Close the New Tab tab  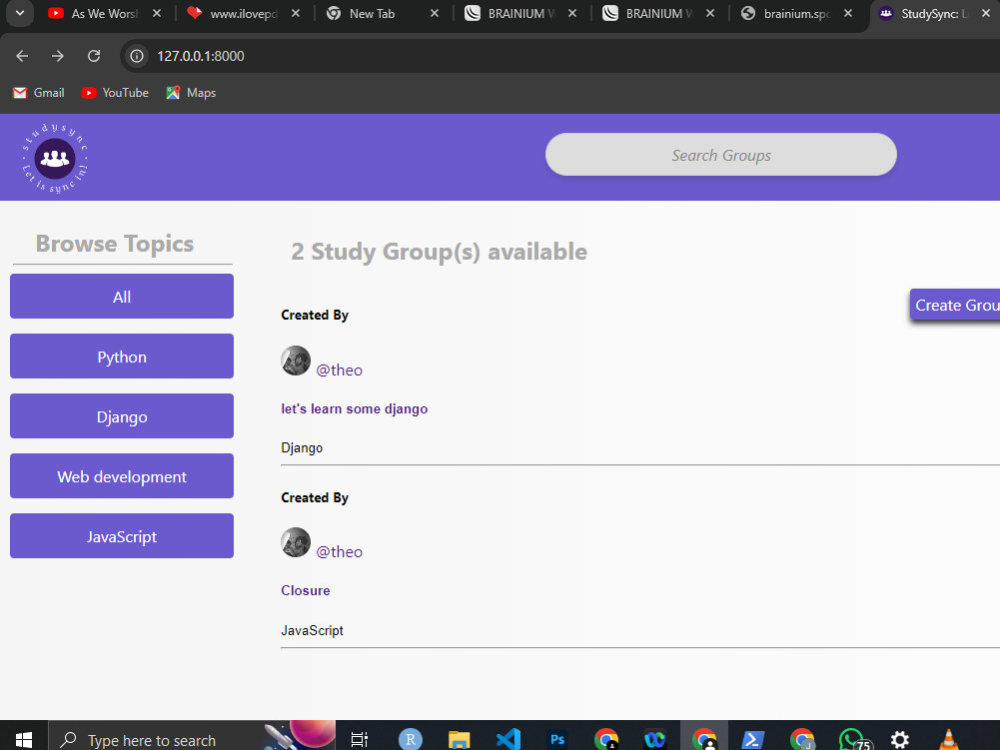[x=434, y=13]
